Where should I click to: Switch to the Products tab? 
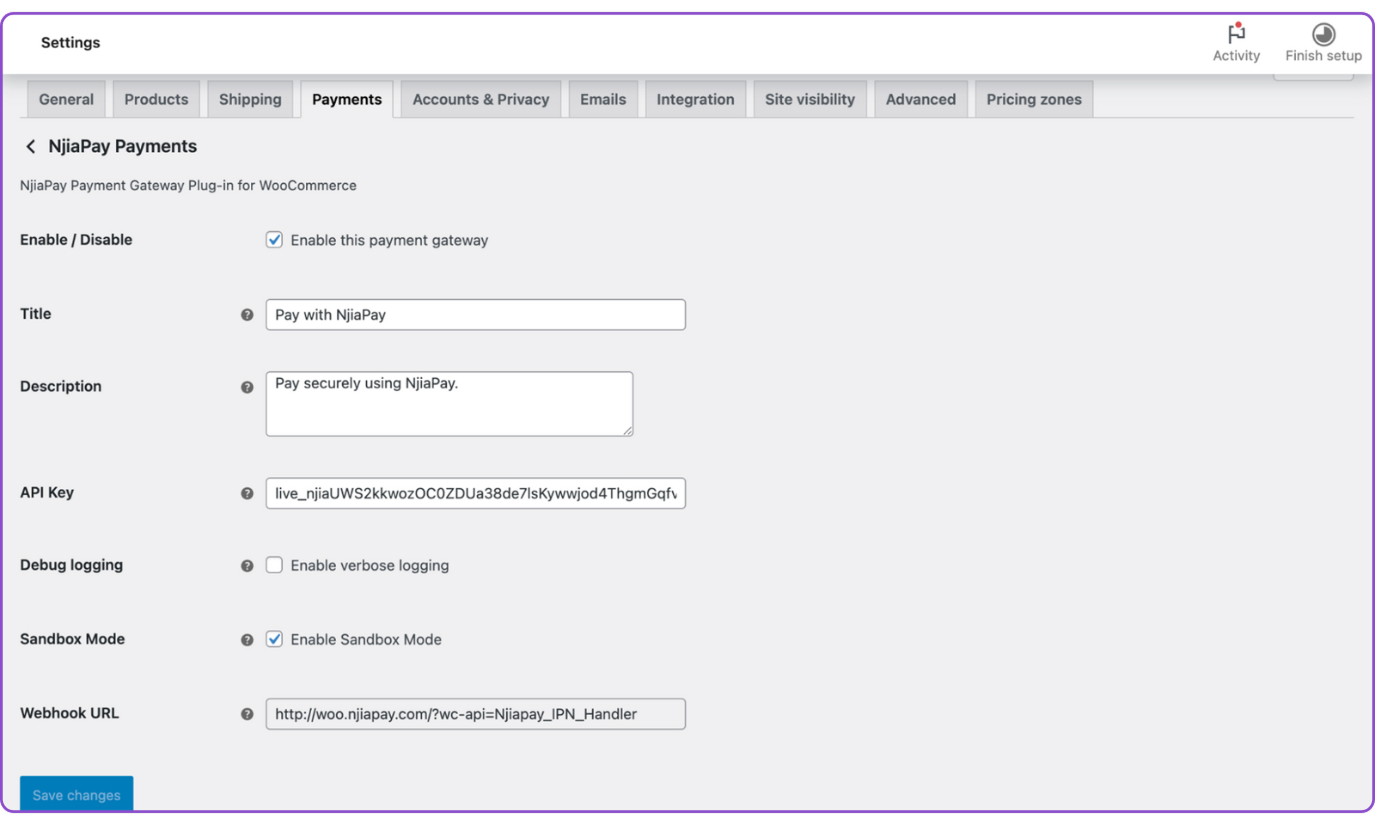click(x=156, y=99)
